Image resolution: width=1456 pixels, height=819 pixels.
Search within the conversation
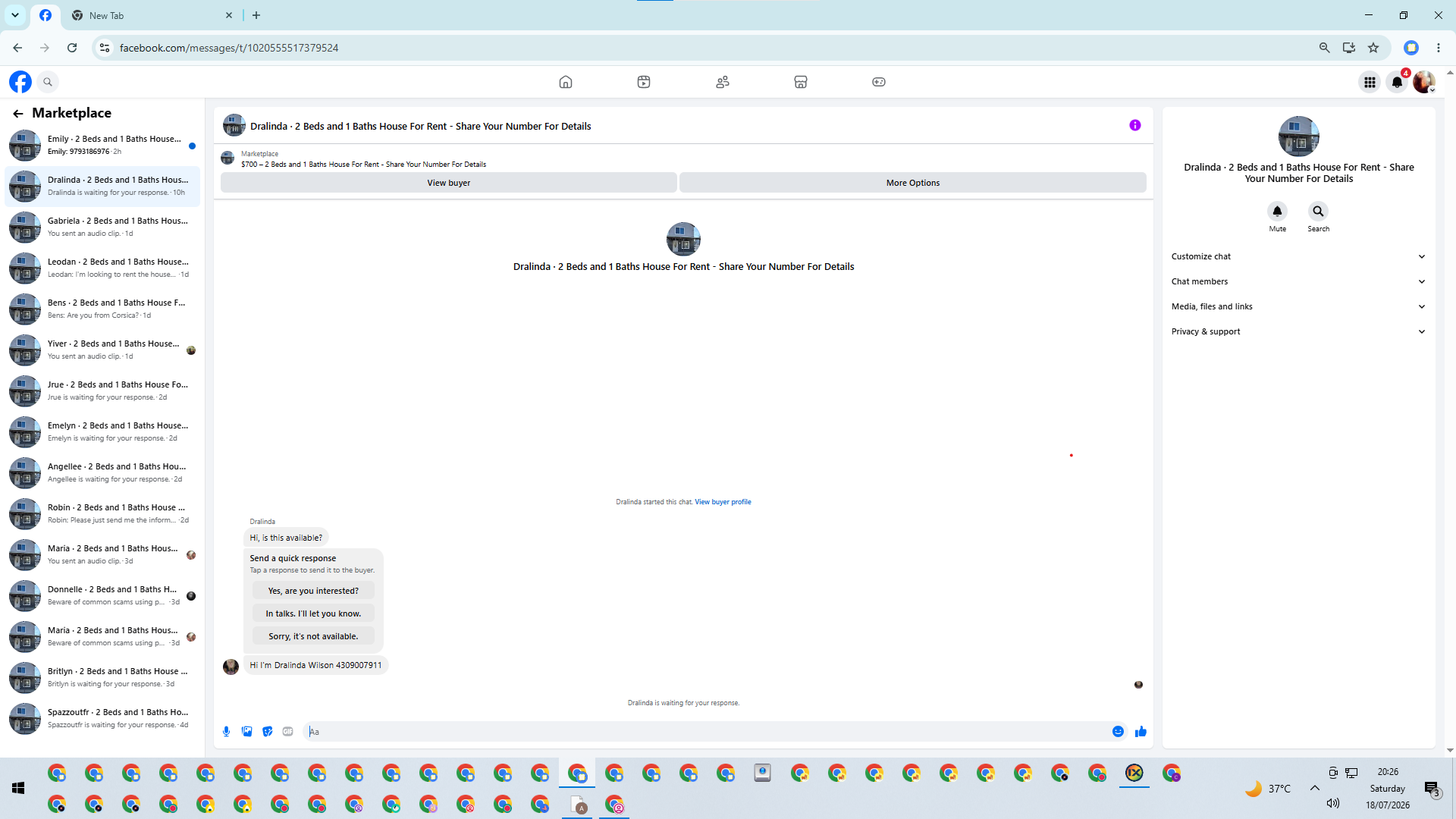[x=1318, y=212]
